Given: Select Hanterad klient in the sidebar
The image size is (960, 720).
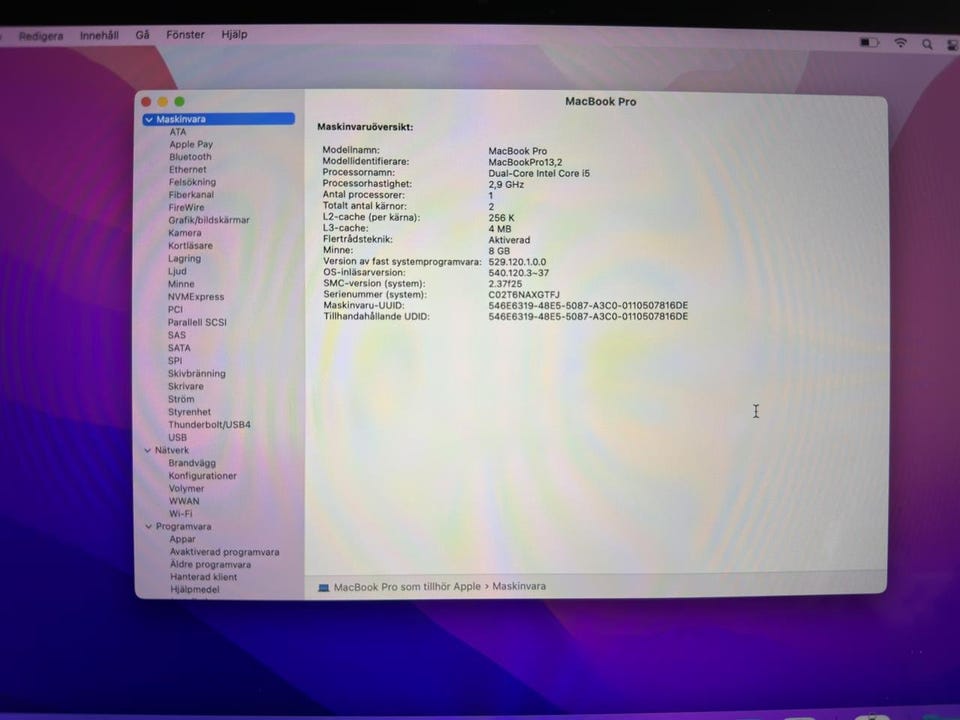Looking at the screenshot, I should coord(204,577).
